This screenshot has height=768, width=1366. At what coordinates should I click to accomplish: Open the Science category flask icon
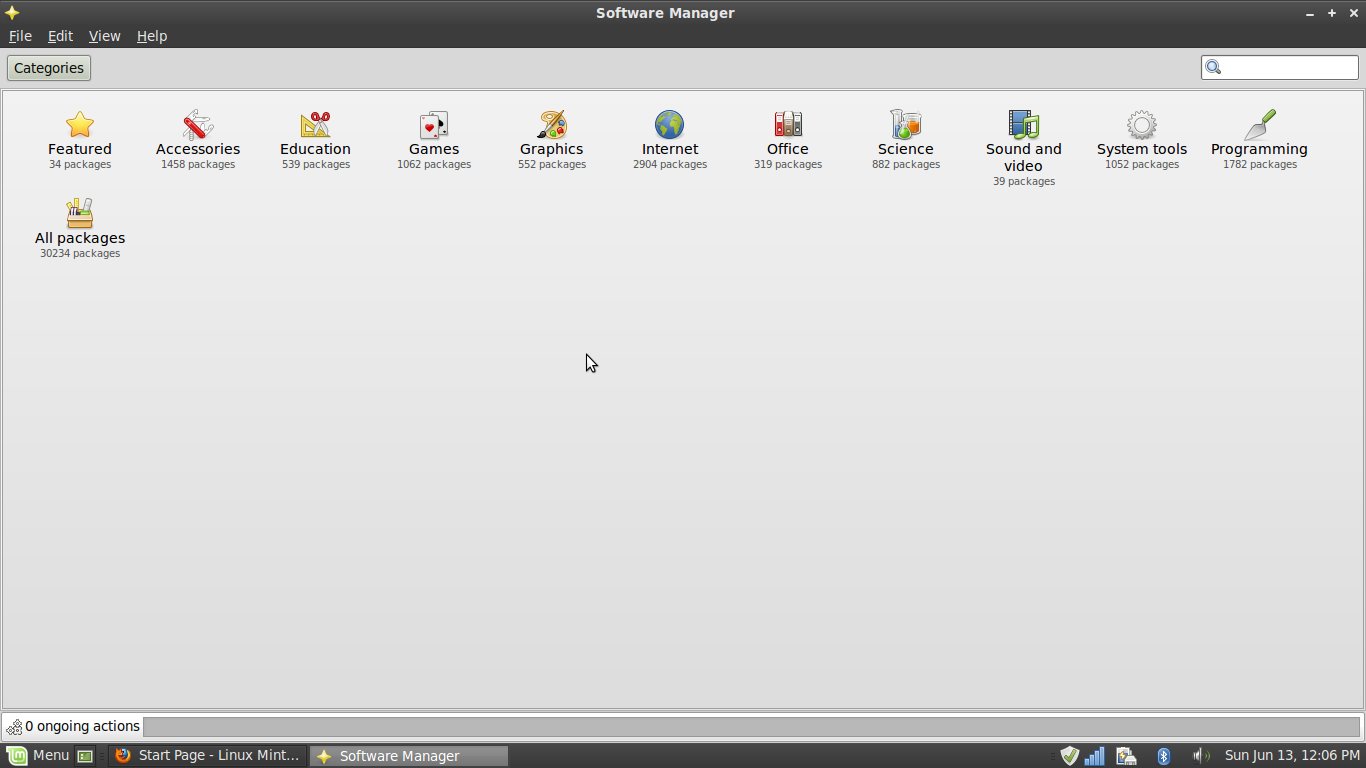pyautogui.click(x=906, y=124)
